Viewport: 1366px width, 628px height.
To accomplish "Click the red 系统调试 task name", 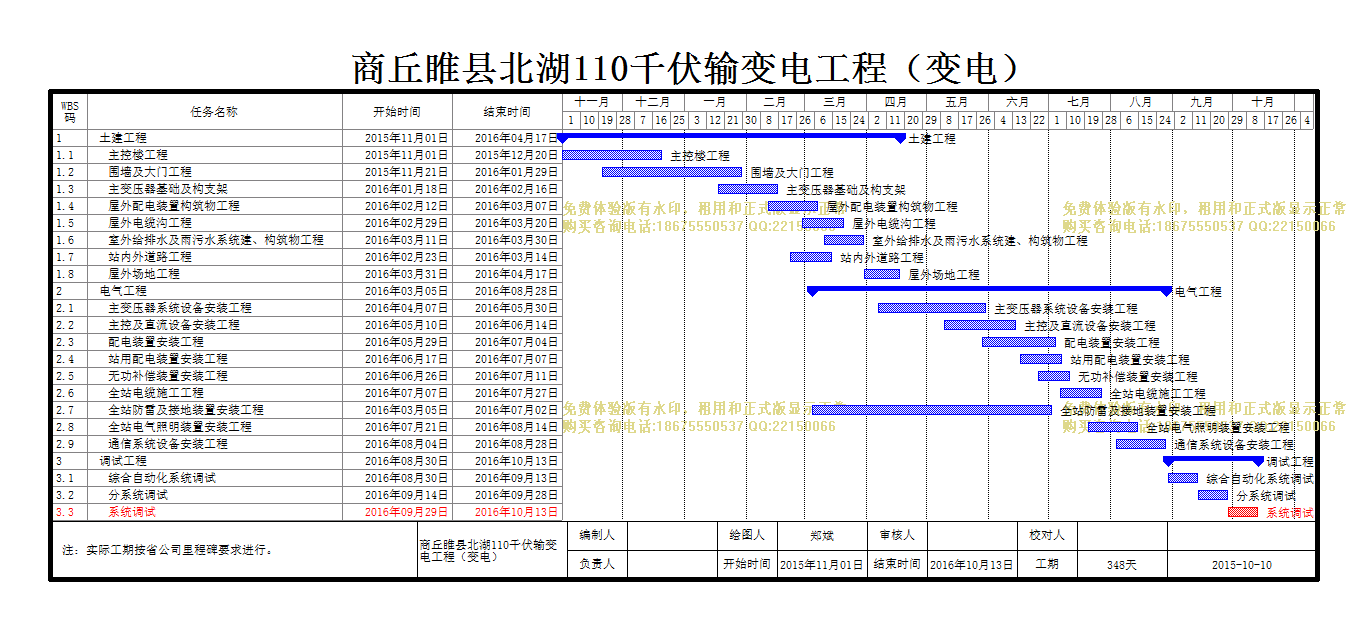I will [x=132, y=512].
